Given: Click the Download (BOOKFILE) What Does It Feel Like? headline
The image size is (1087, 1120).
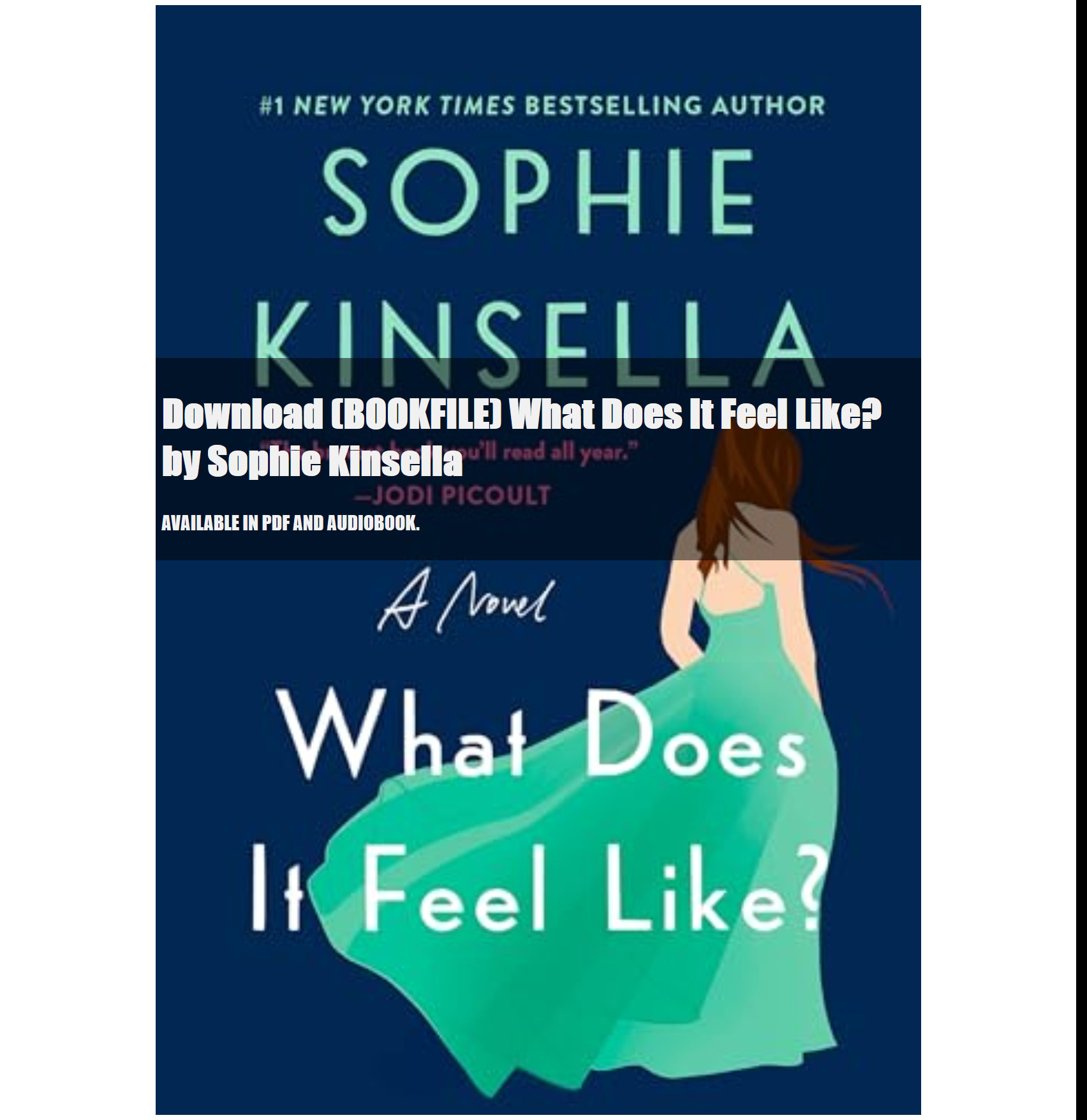Looking at the screenshot, I should (521, 415).
